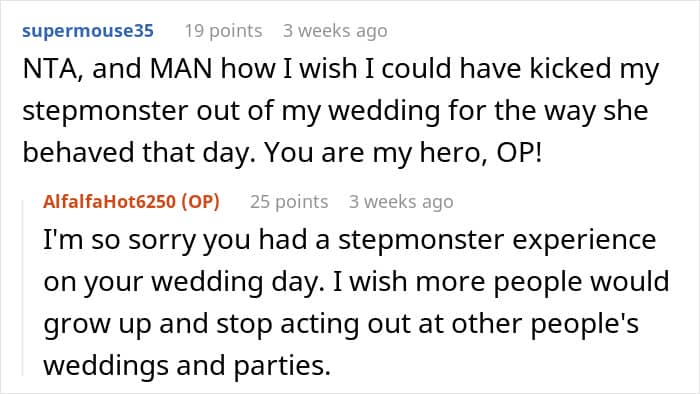Screen dimensions: 700x394
Task: Collapse the reply thread via vertical line
Action: 23,288
